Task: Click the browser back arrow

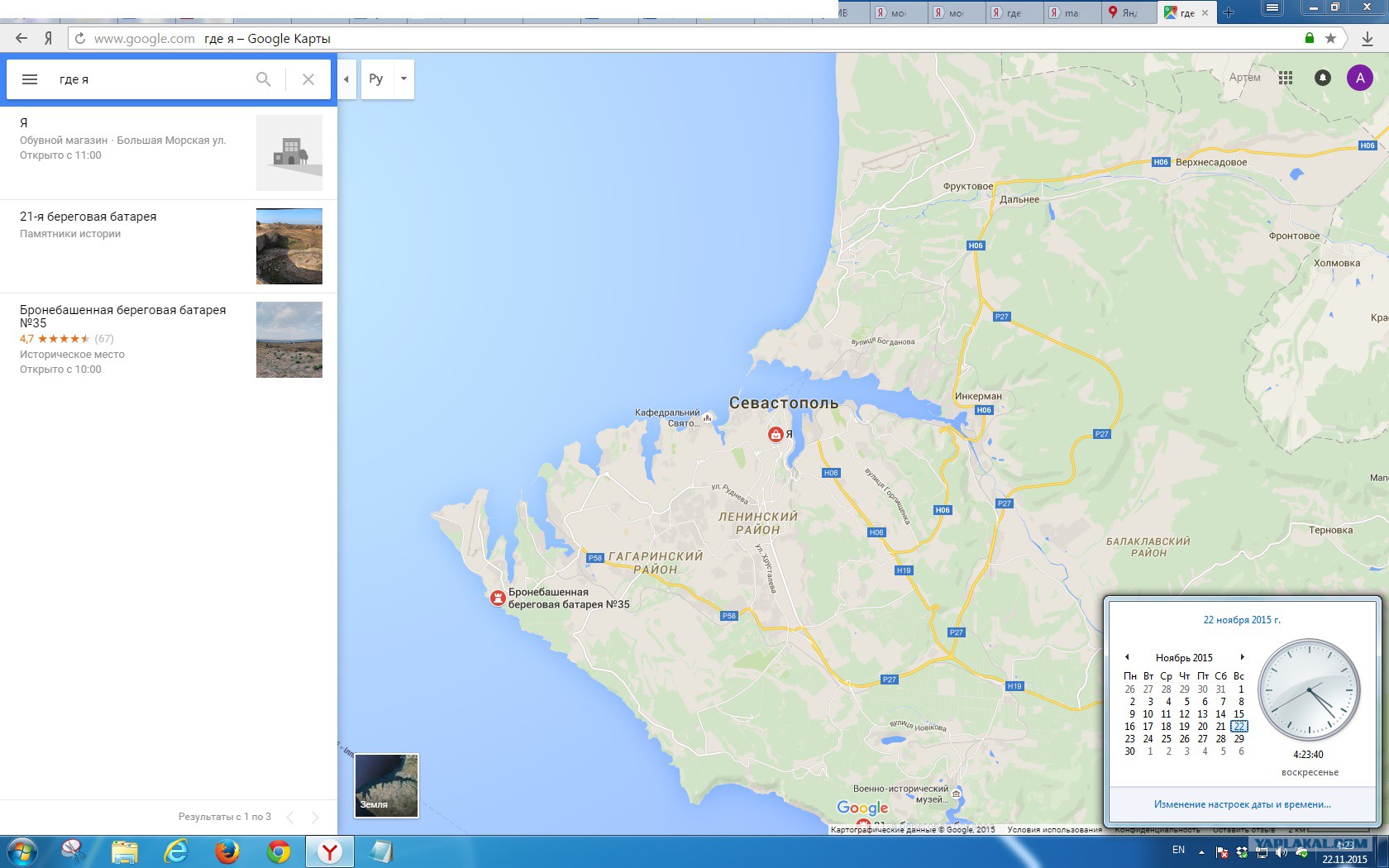Action: [21, 38]
